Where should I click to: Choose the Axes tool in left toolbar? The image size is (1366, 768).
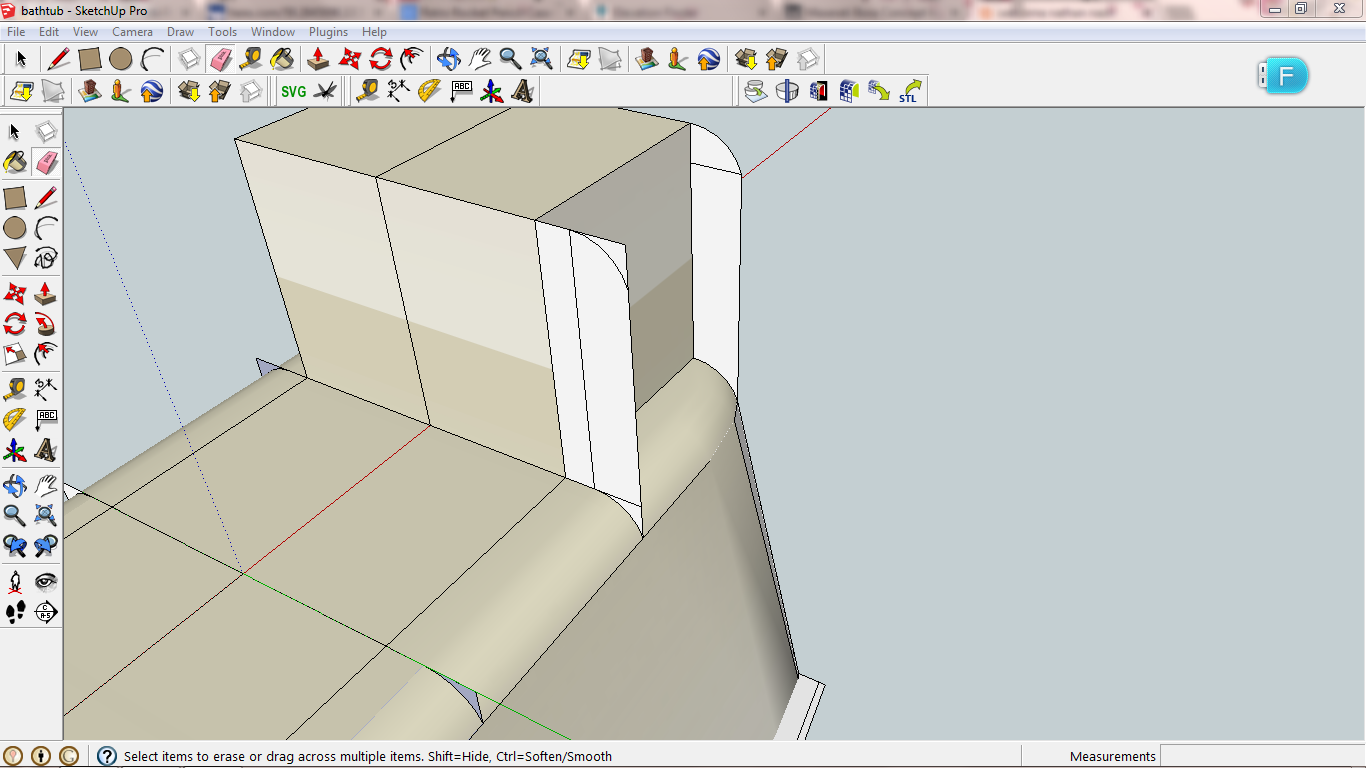(15, 450)
